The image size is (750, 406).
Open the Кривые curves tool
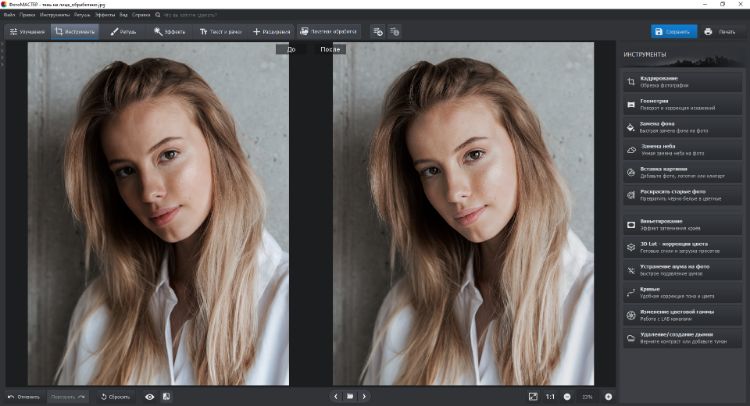[683, 293]
